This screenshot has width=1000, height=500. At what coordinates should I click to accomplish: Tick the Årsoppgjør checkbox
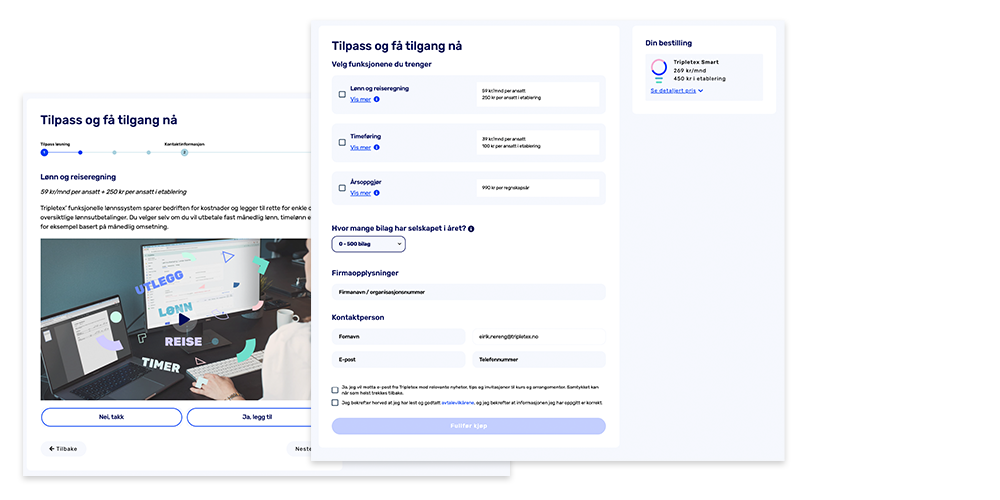tap(342, 188)
